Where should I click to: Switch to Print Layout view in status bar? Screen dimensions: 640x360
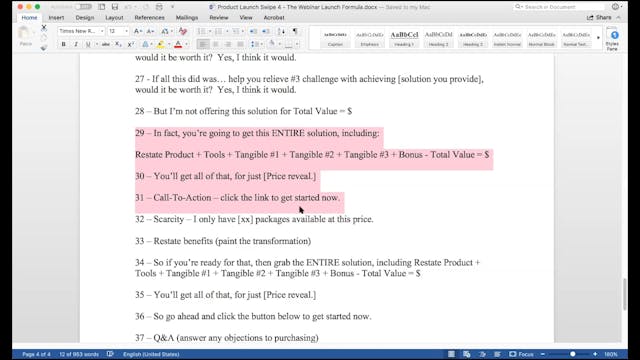[x=451, y=354]
